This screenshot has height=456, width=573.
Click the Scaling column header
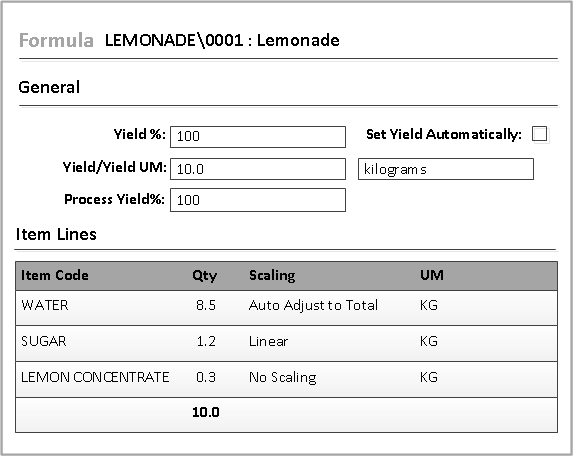tap(272, 275)
